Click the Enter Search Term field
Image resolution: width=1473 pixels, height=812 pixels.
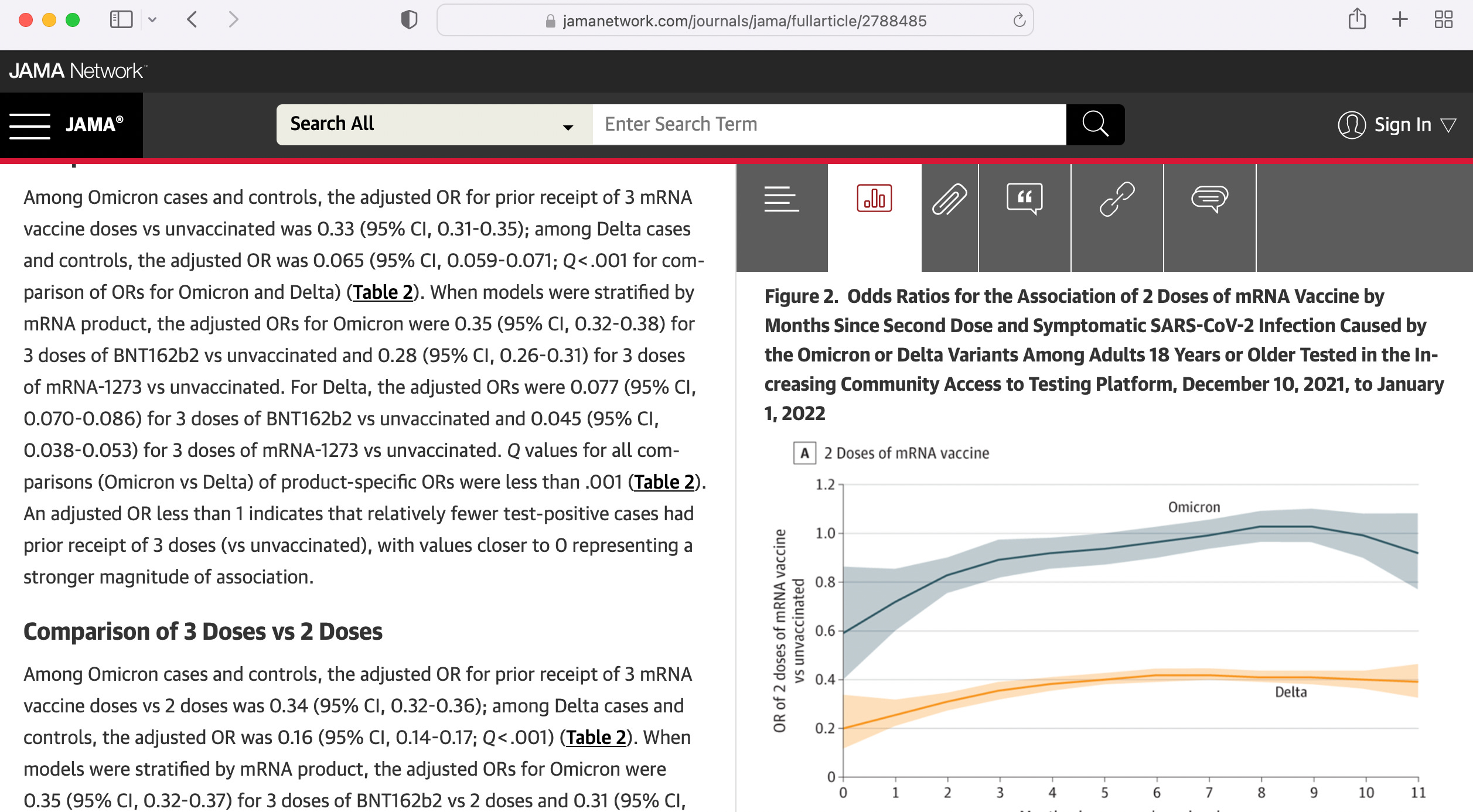[828, 124]
